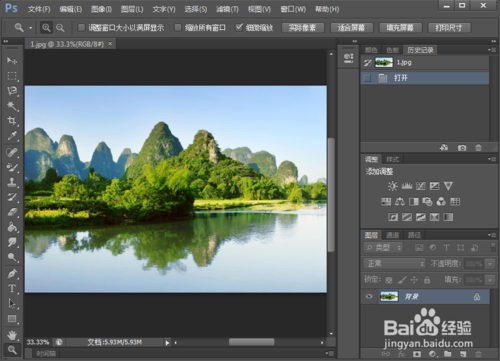Select the Clone Stamp tool
Screen dimensions: 500x361
click(x=12, y=182)
